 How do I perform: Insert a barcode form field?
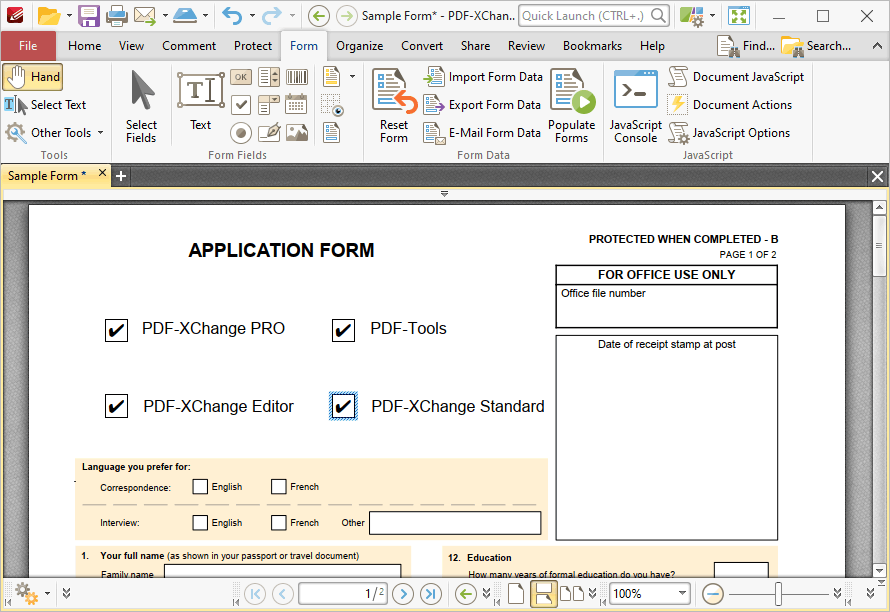(297, 77)
